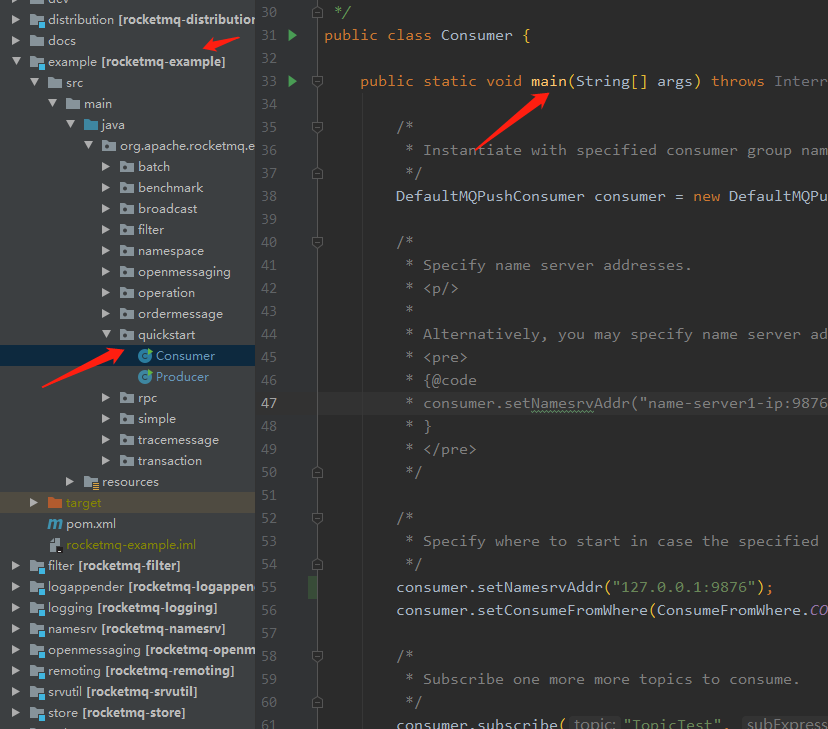This screenshot has width=828, height=729.
Task: Expand the filter package arrow
Action: coord(106,230)
